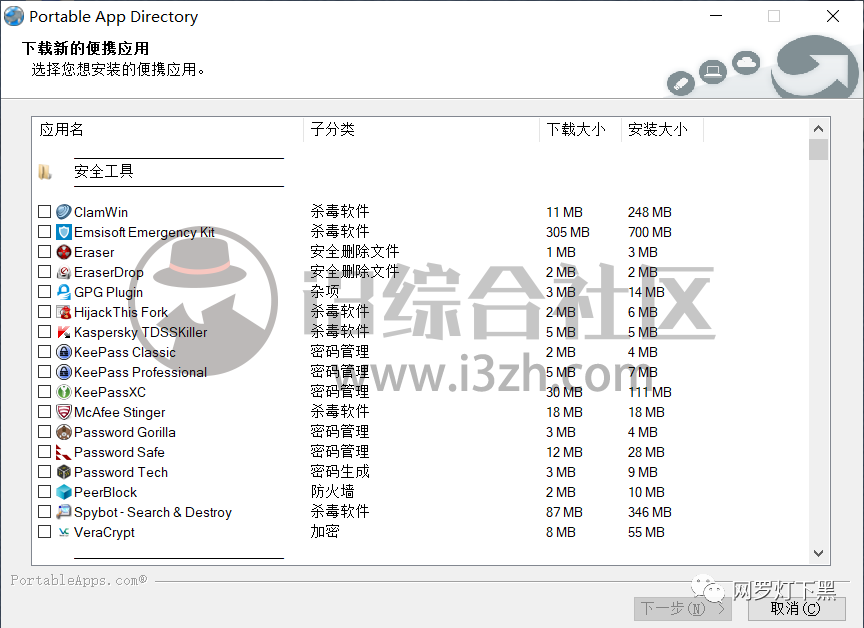
Task: Click the 安全工具 category folder icon
Action: tap(45, 172)
